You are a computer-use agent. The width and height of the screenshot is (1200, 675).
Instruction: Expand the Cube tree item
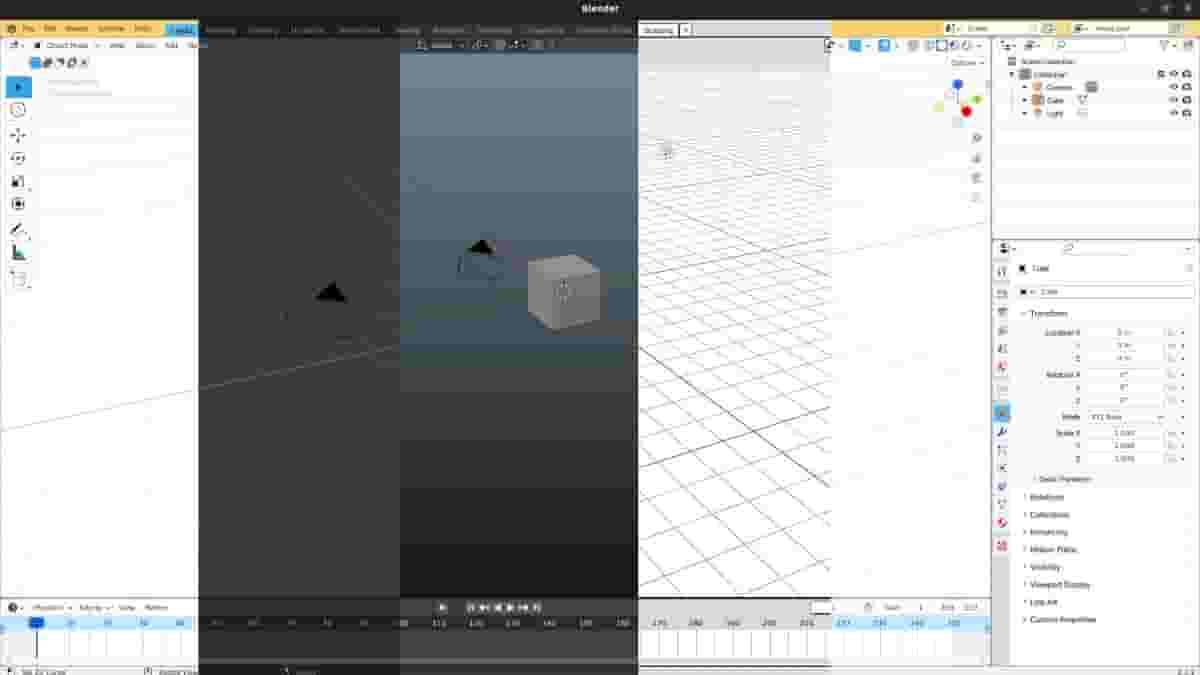point(1024,100)
